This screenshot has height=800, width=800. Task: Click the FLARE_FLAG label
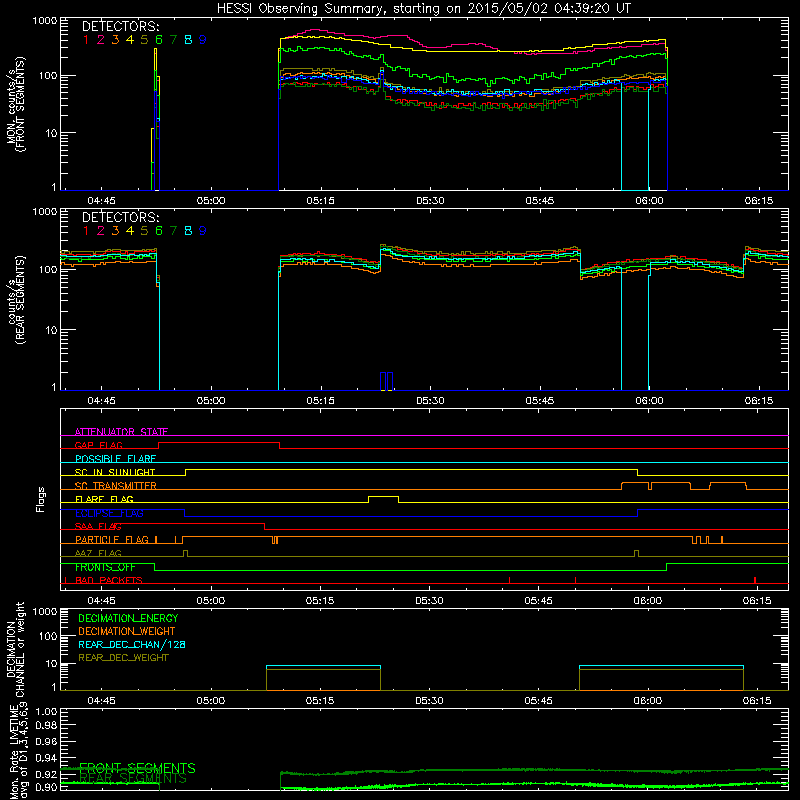(104, 499)
